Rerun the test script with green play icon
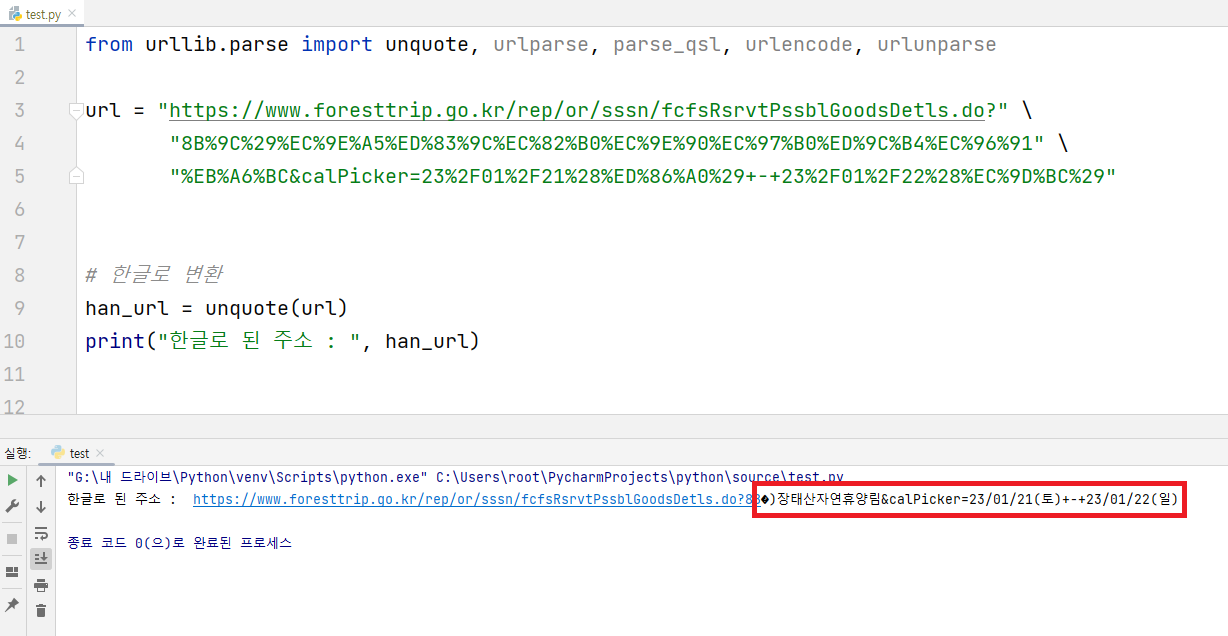 [x=12, y=480]
